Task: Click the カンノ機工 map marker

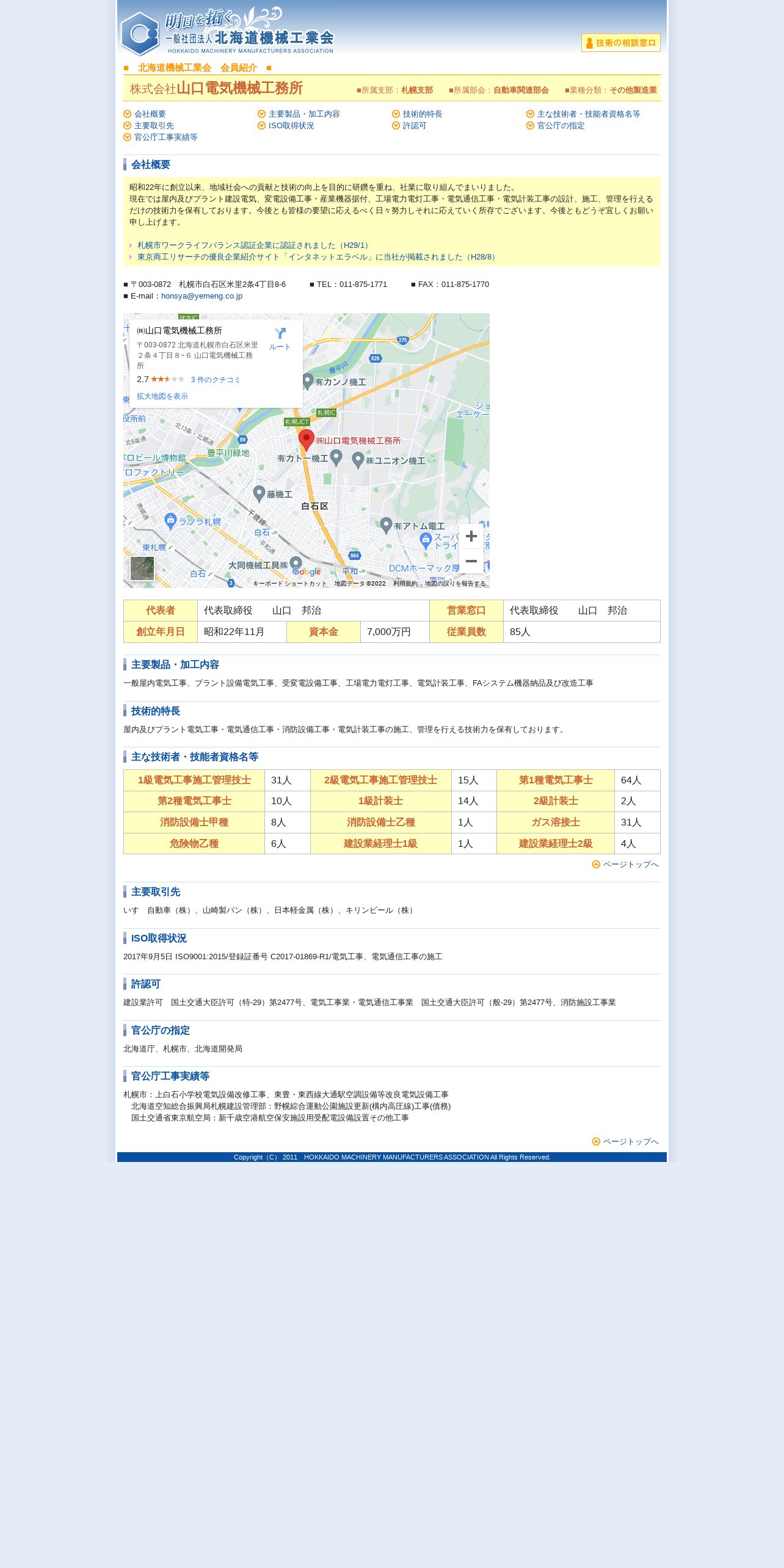Action: pyautogui.click(x=308, y=381)
